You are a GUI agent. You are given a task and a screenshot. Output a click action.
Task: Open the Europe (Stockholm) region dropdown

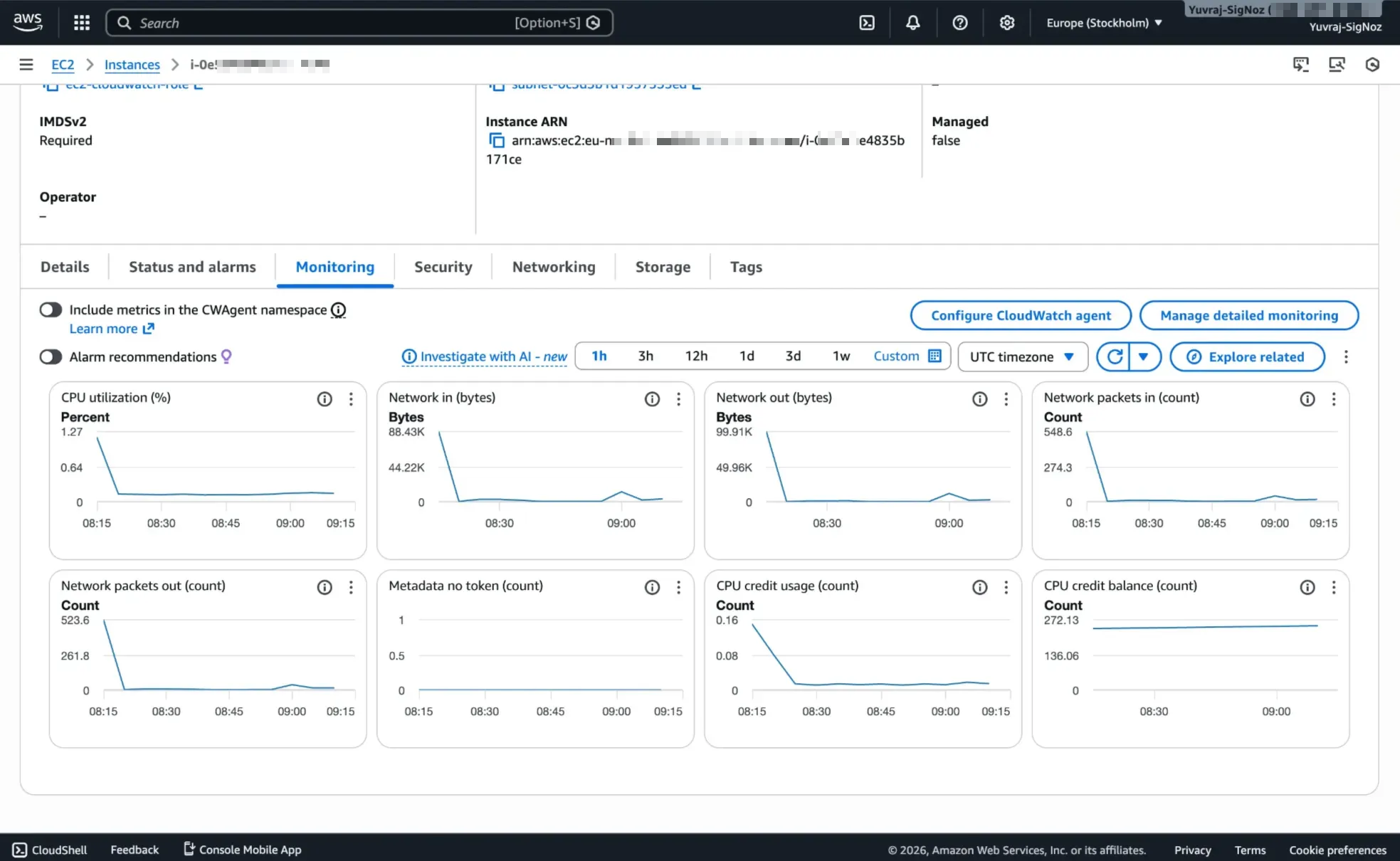pyautogui.click(x=1102, y=22)
